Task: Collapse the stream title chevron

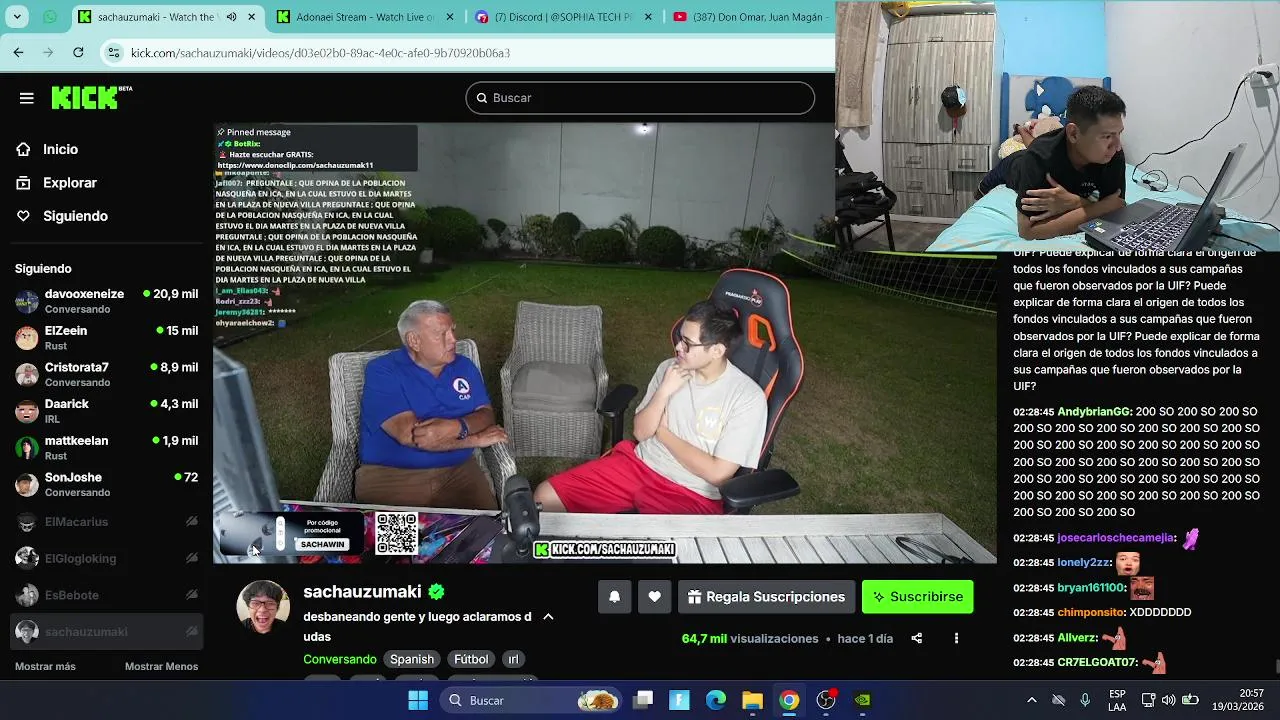Action: [548, 617]
